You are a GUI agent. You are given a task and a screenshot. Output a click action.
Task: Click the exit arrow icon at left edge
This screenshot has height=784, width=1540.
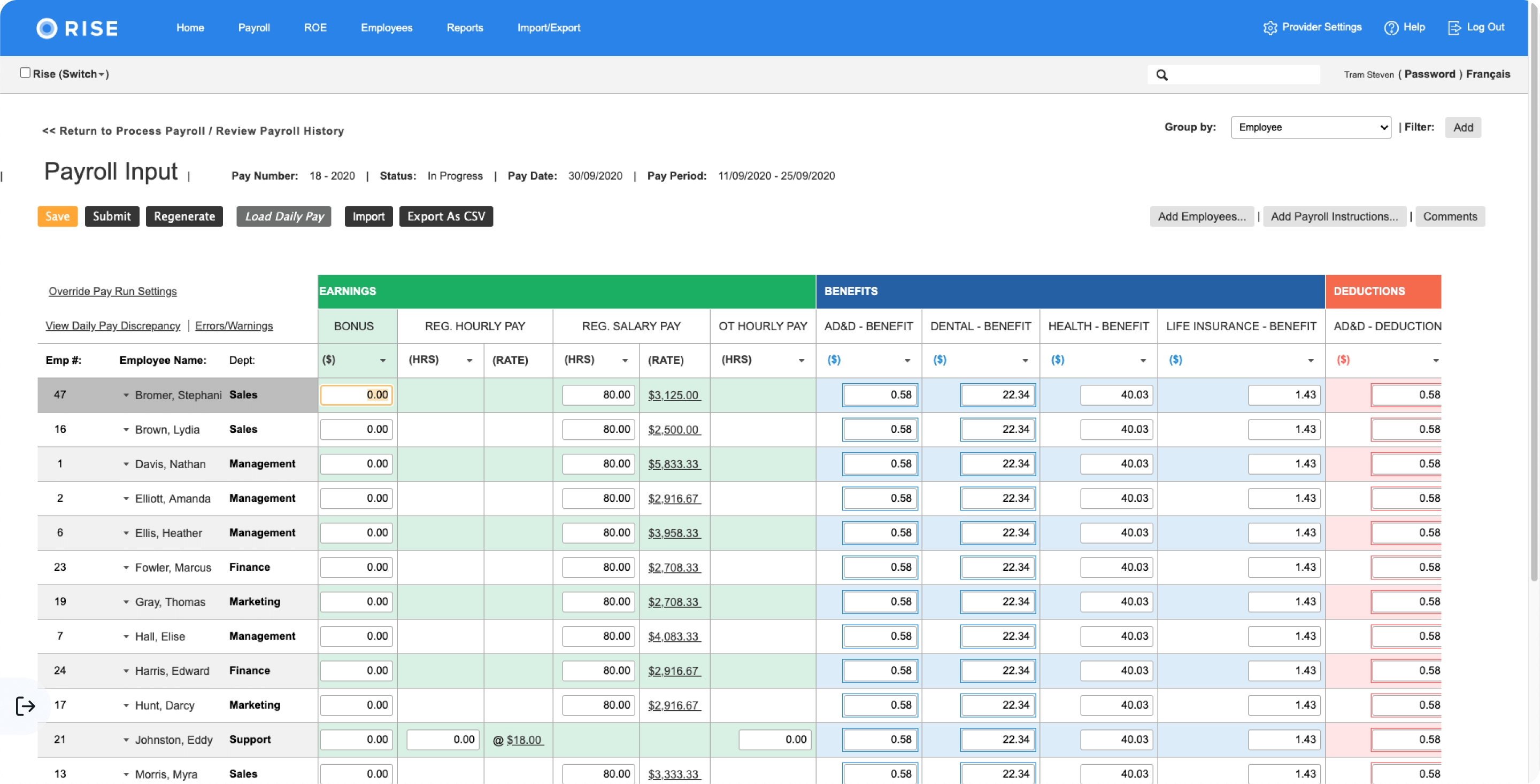click(x=25, y=706)
